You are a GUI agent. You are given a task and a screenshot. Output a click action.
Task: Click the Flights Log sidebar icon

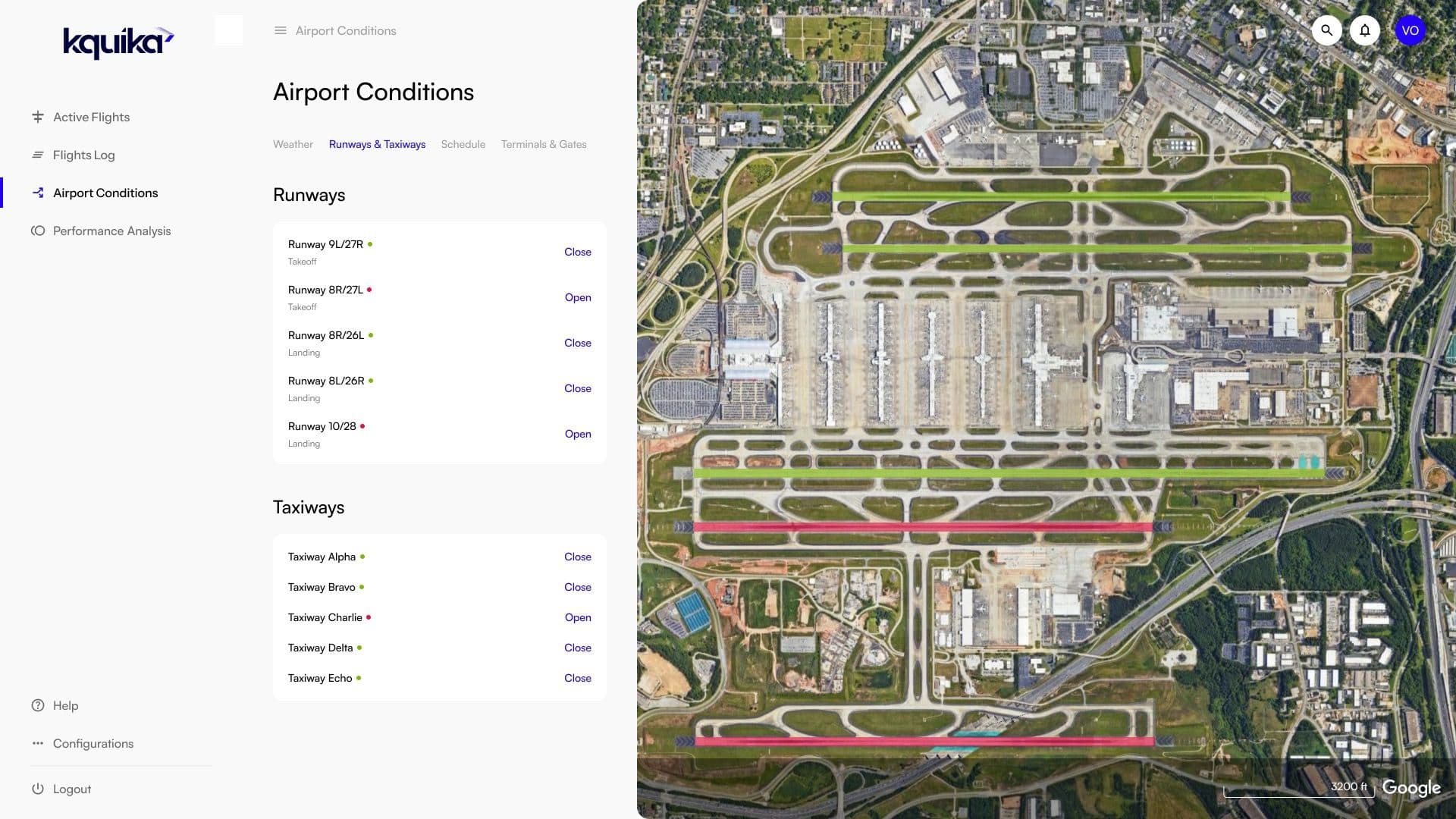(38, 155)
